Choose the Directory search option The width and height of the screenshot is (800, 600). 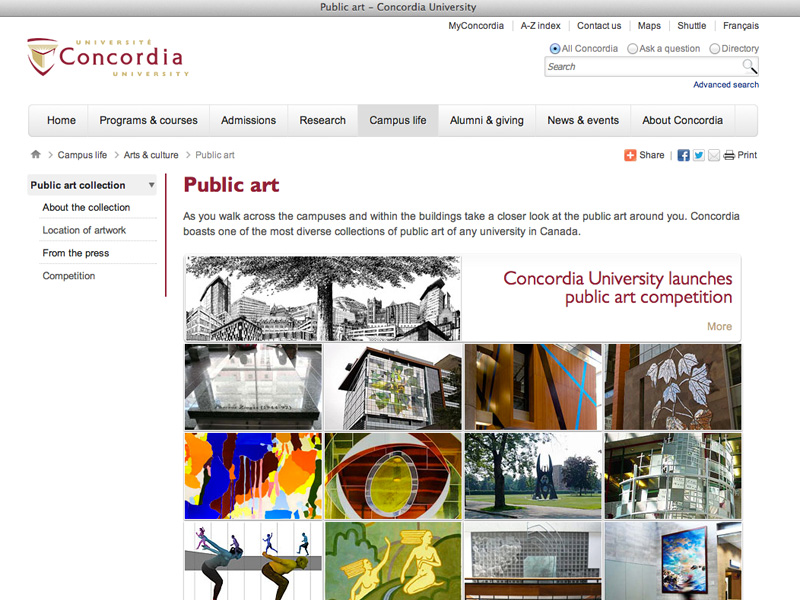[715, 48]
